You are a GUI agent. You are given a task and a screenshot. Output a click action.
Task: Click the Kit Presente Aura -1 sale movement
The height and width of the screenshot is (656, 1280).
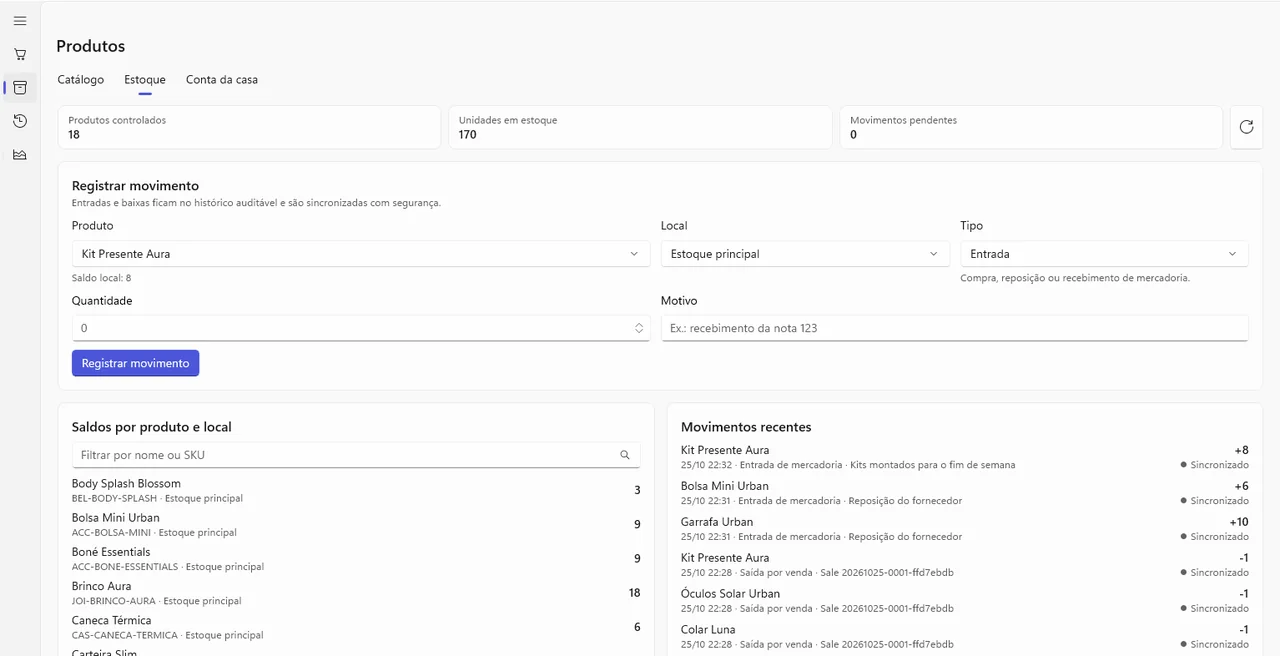pos(965,565)
